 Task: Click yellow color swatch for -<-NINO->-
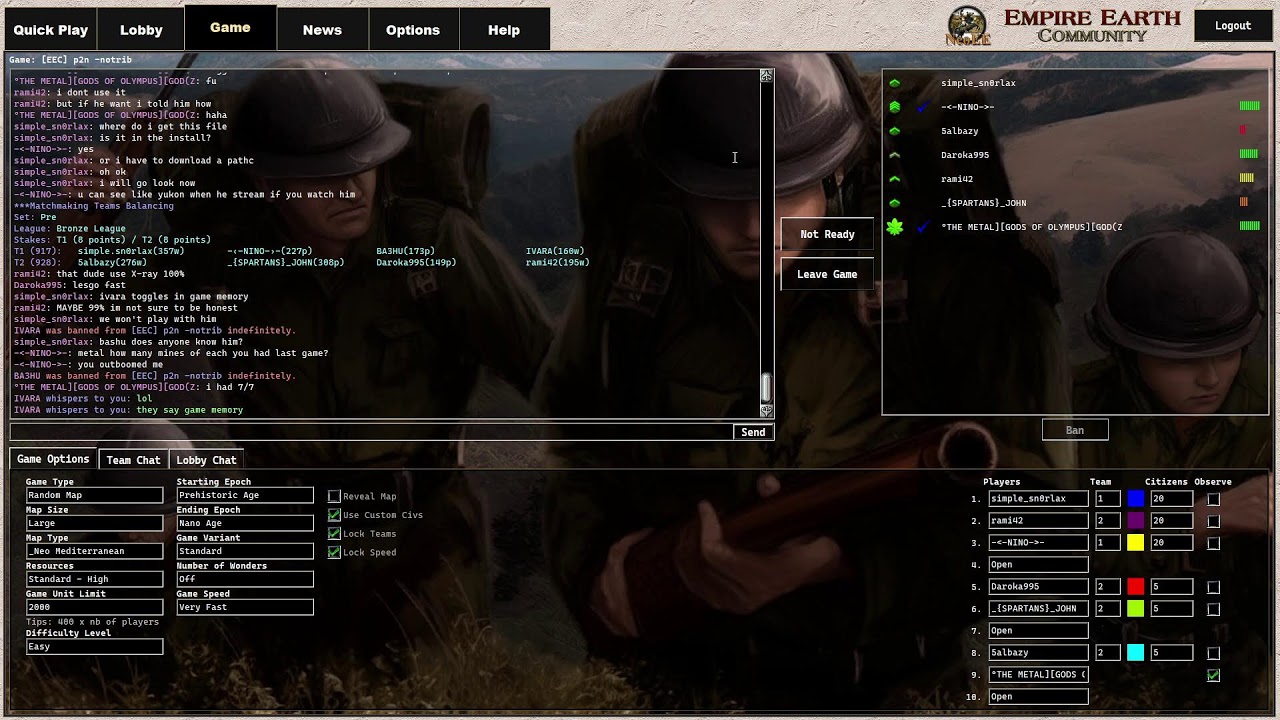click(x=1136, y=543)
